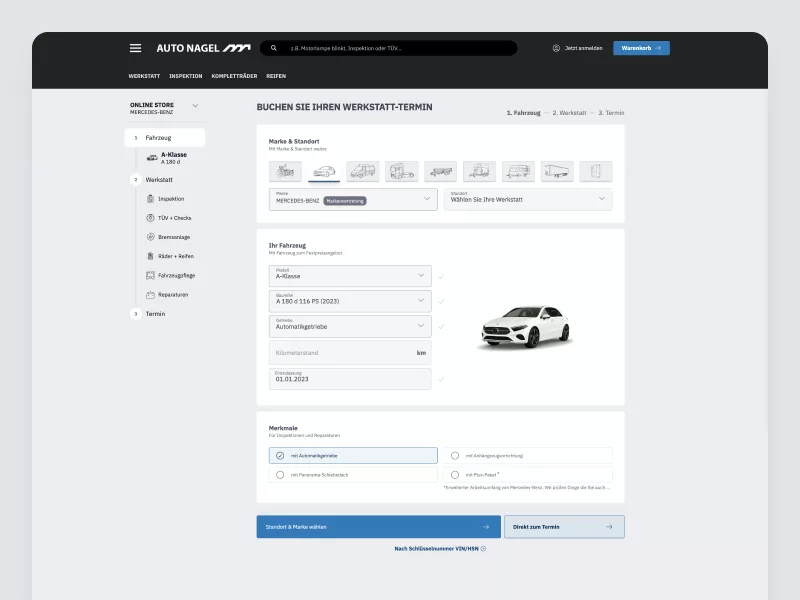Enable 'mit Plus-Paket' option

click(x=528, y=475)
